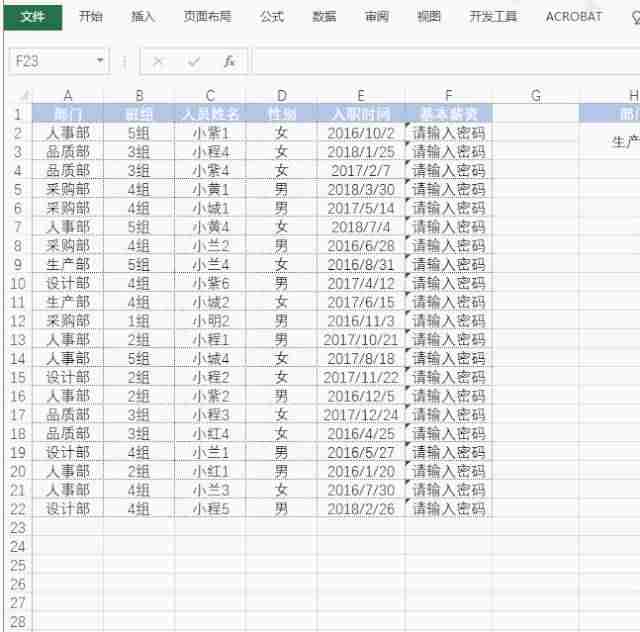
Task: Select column G header
Action: click(x=536, y=96)
